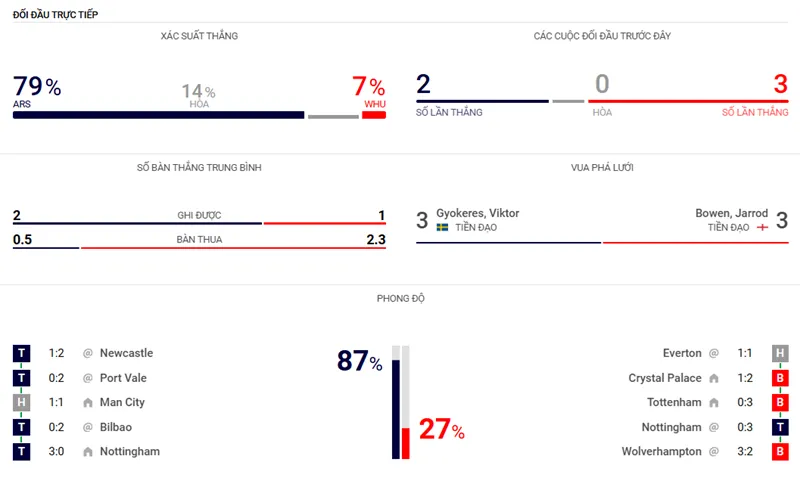
Task: Click the draw badge in the Everton row
Action: point(779,353)
